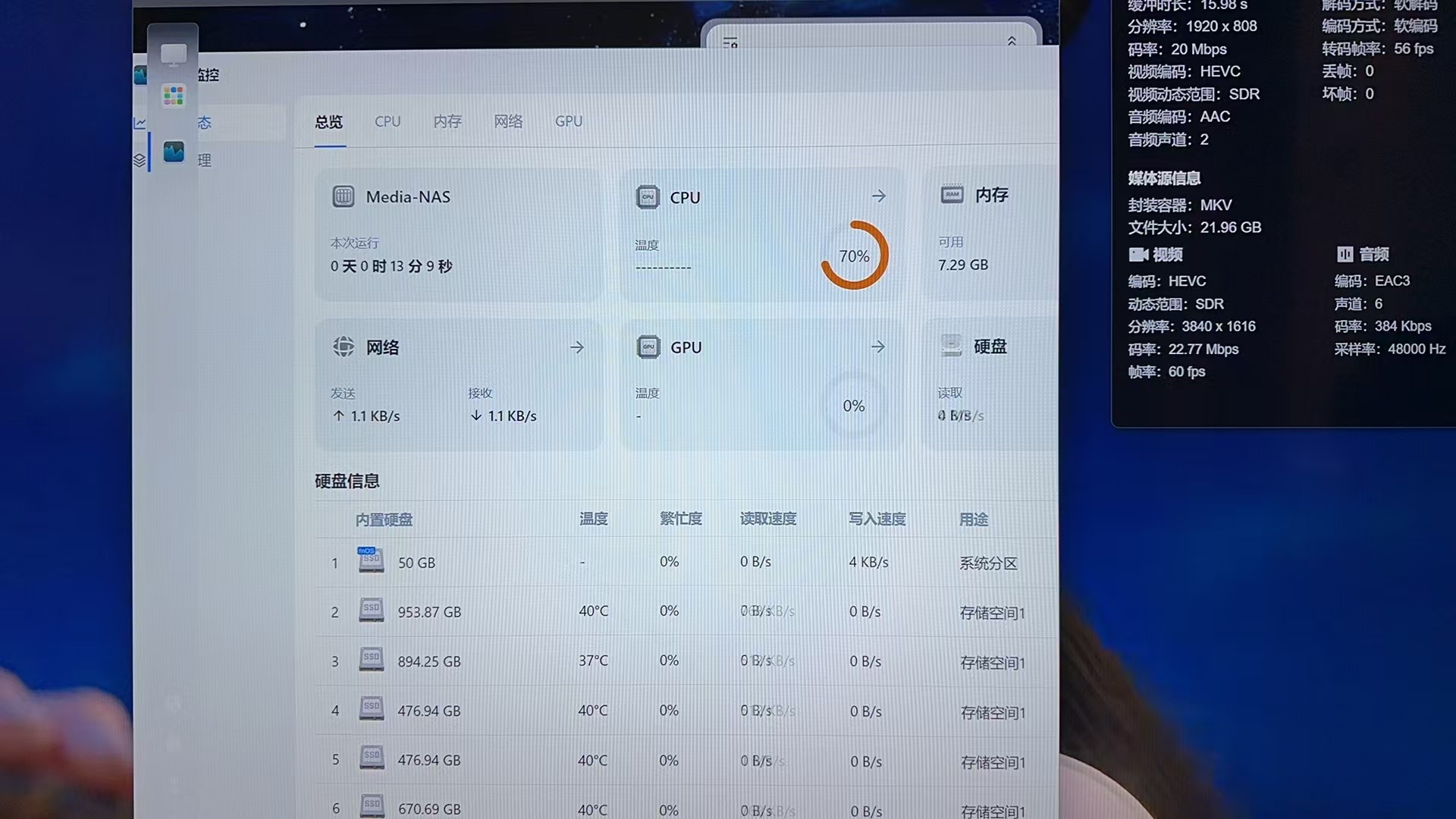
Task: Click 转码帧率: 56 fps in overlay
Action: [x=1378, y=49]
